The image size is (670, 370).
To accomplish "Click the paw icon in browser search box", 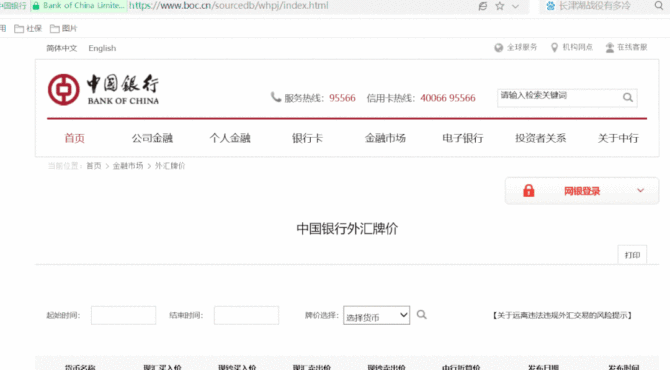I will pos(551,6).
